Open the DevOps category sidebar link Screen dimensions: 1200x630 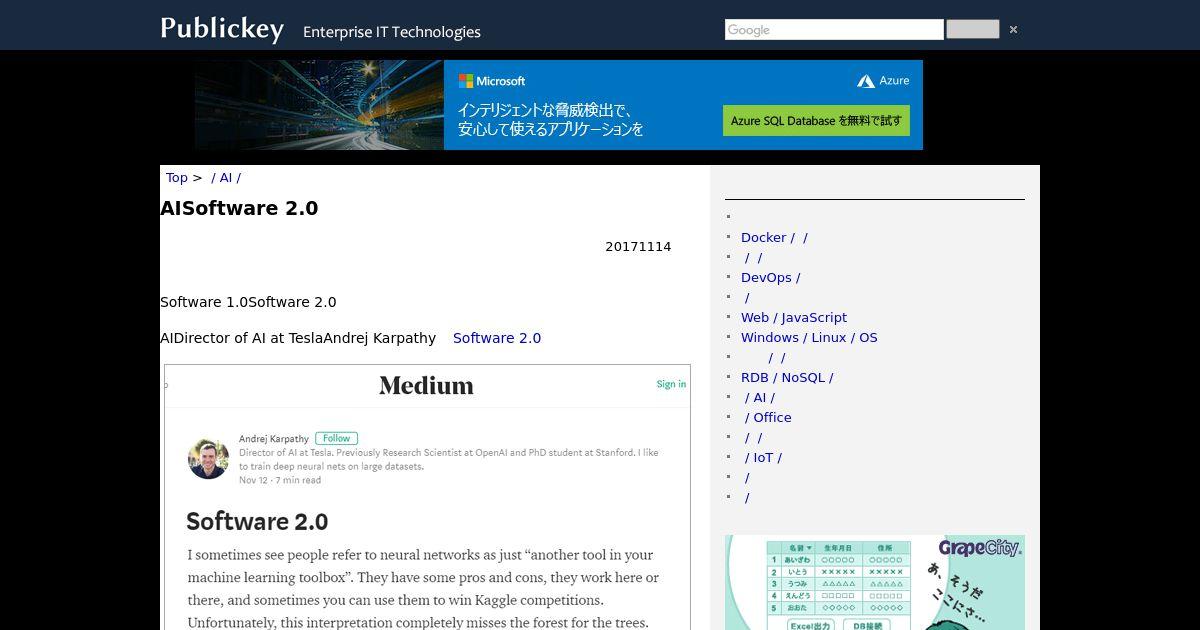[770, 278]
